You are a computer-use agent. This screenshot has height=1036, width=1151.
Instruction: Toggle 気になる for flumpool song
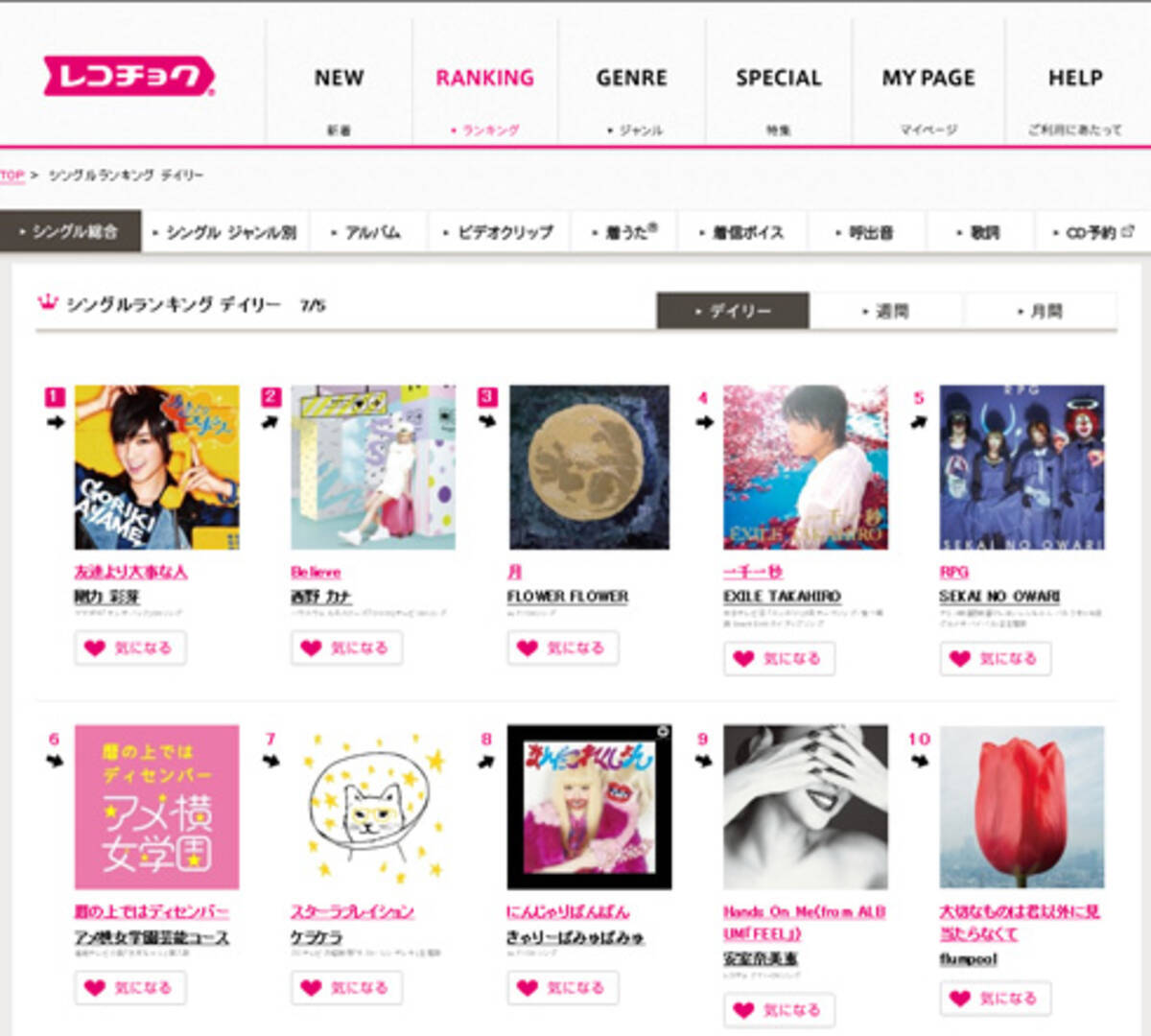[x=996, y=998]
